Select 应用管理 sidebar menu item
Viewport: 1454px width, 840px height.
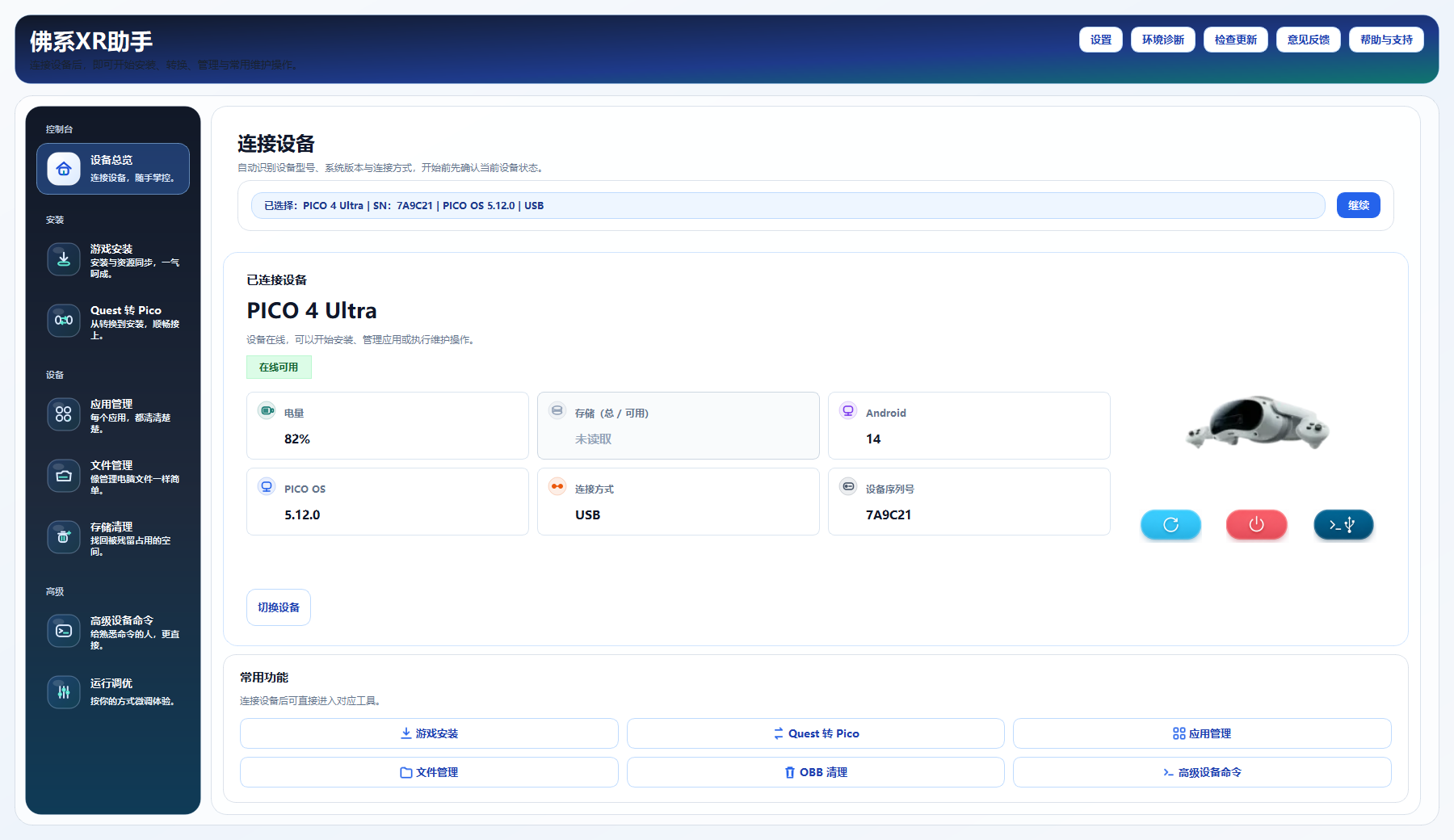pos(113,415)
